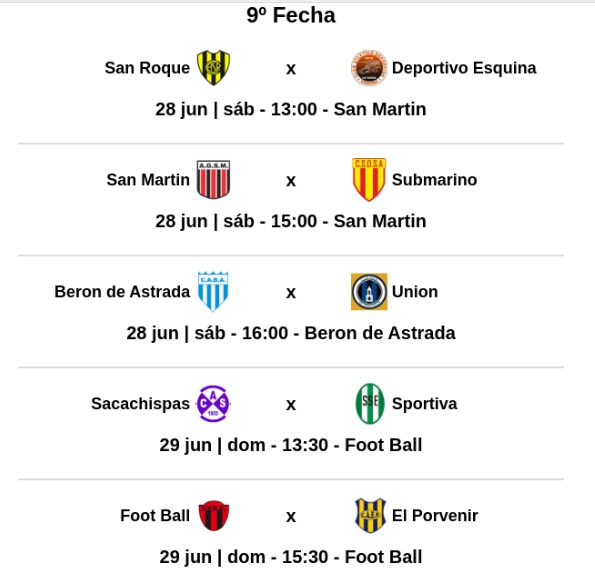Click the Sportiva green SSE oval logo
This screenshot has width=595, height=585.
(370, 403)
